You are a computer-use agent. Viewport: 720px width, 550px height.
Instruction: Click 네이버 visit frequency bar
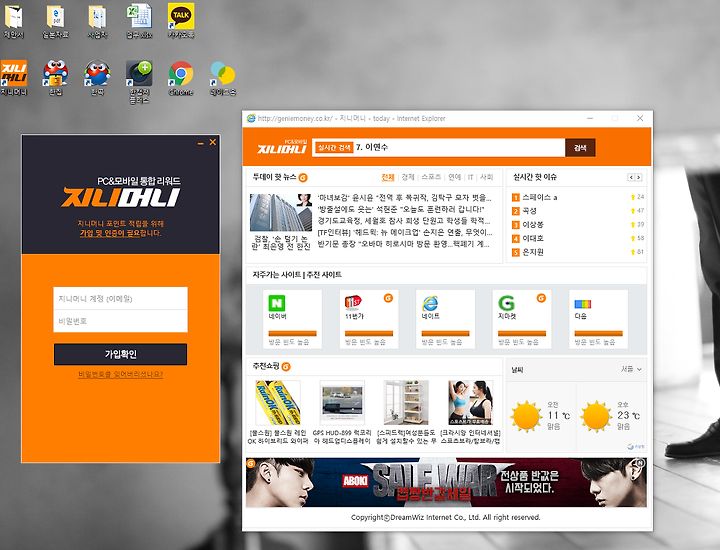[292, 333]
